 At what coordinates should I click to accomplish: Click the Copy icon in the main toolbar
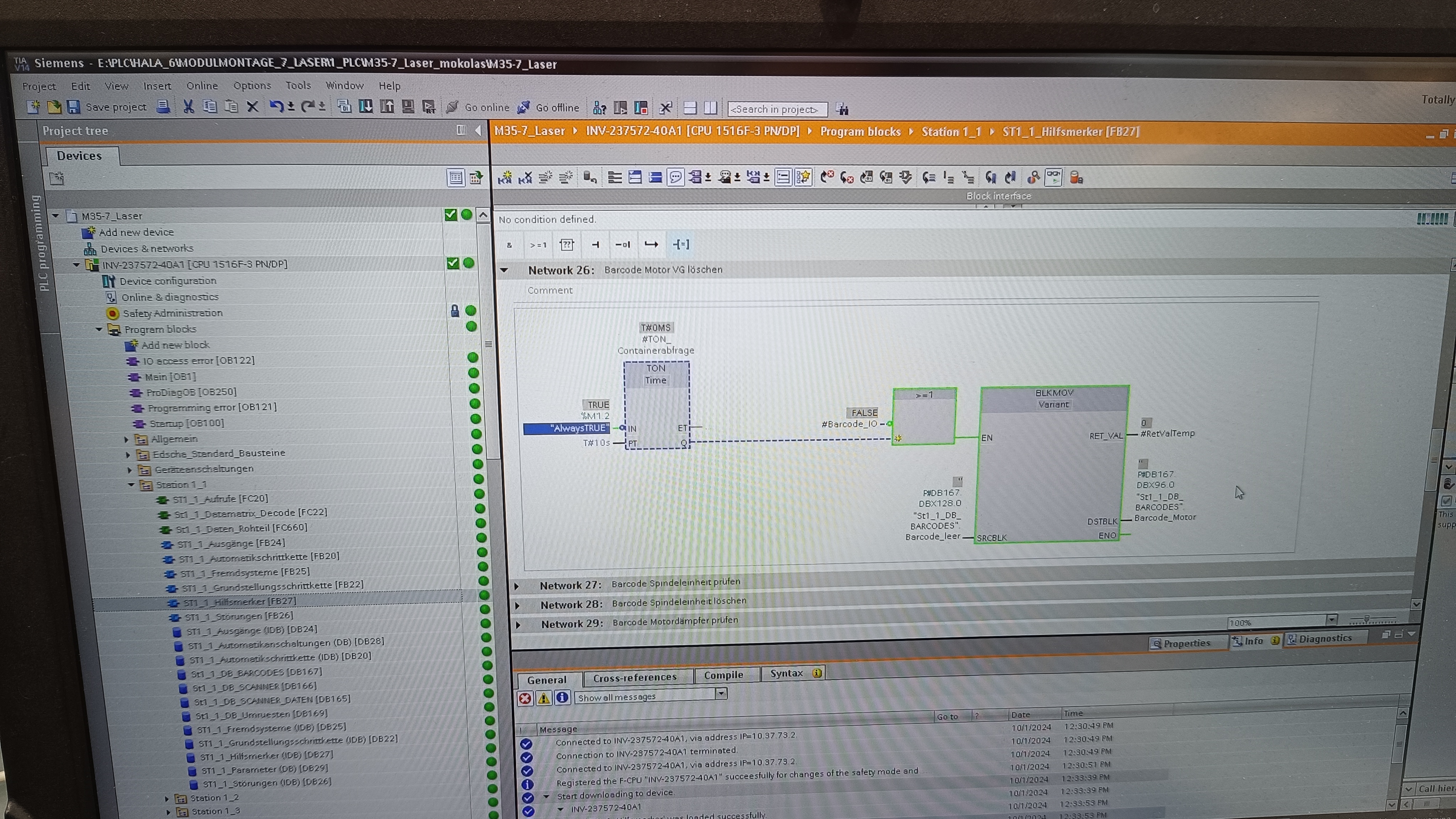[210, 106]
